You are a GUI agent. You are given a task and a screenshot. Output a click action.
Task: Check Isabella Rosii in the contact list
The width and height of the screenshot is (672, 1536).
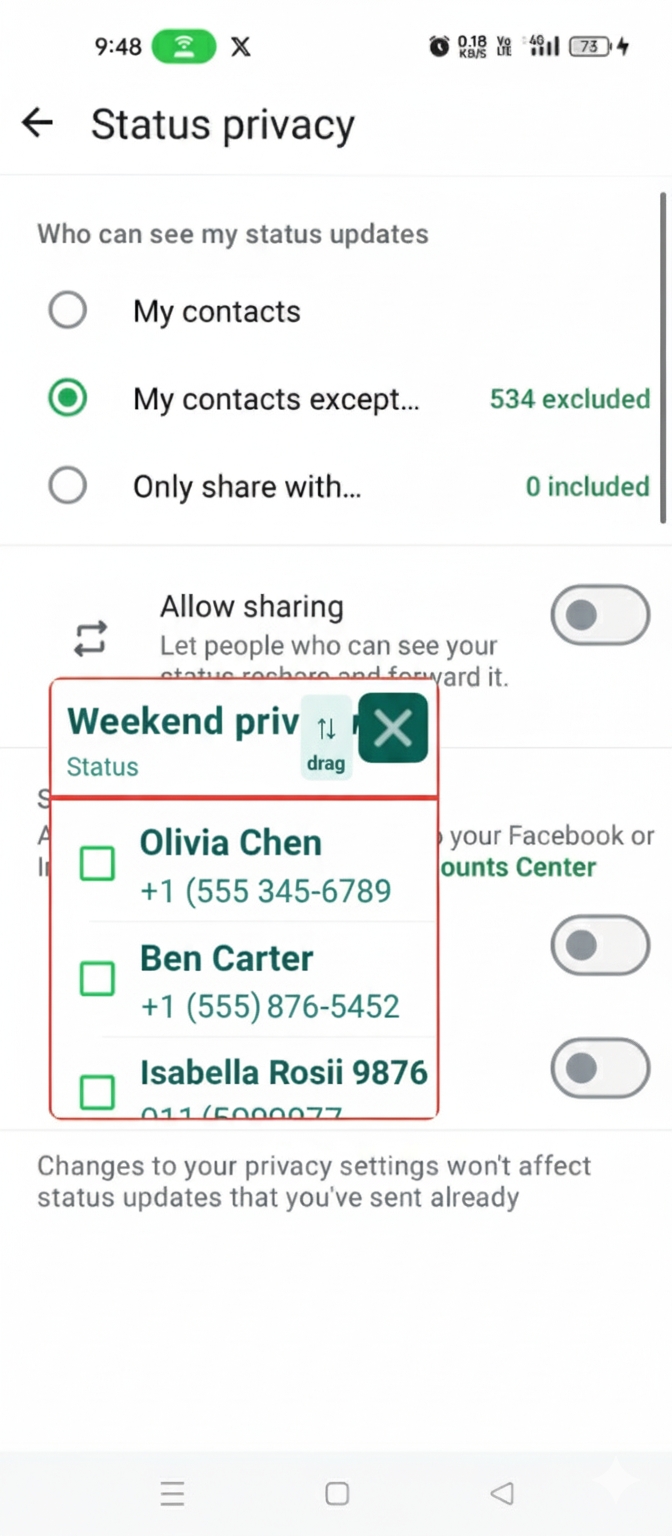tap(97, 1092)
